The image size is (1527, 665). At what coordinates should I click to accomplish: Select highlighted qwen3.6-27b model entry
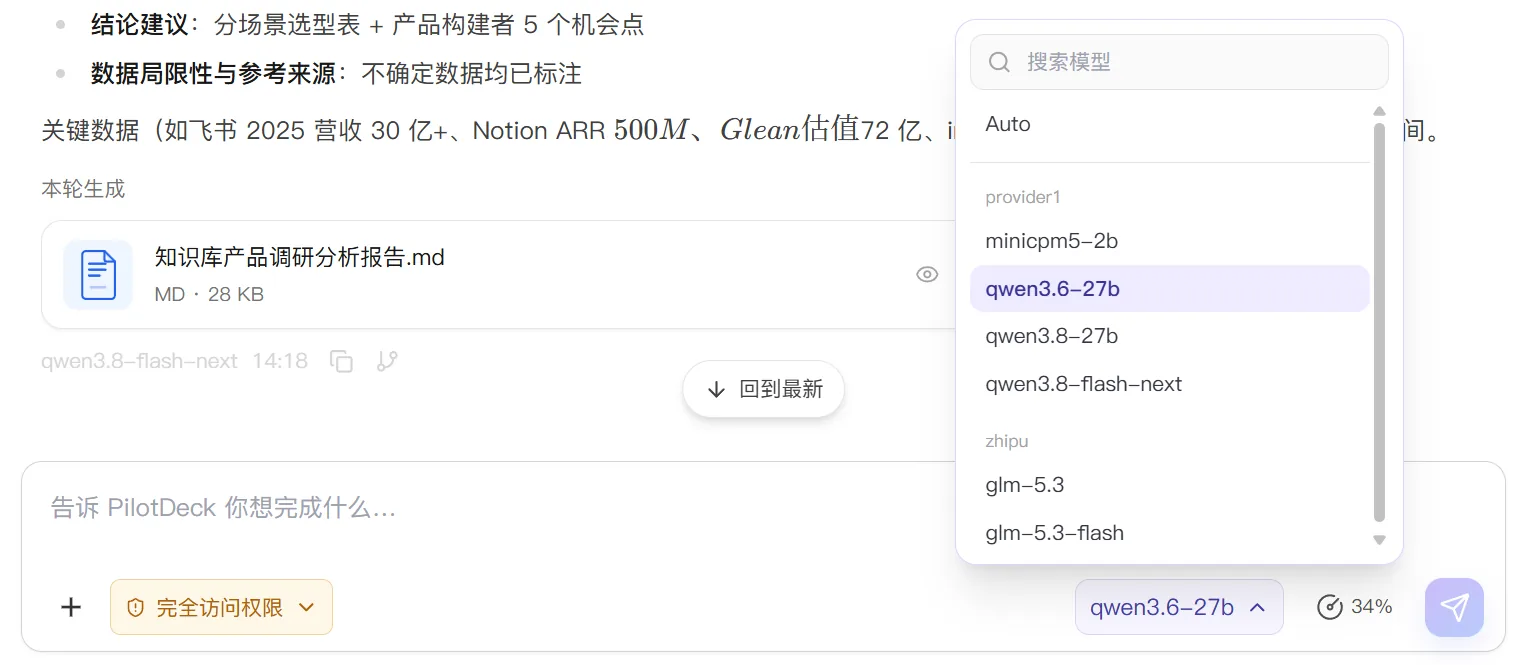tap(1169, 289)
